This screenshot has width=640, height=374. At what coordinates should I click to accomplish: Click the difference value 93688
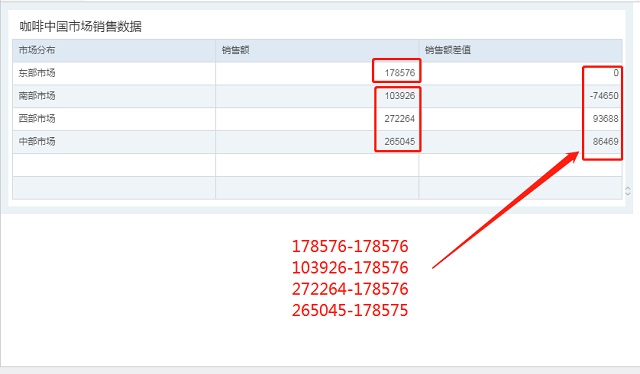click(606, 119)
